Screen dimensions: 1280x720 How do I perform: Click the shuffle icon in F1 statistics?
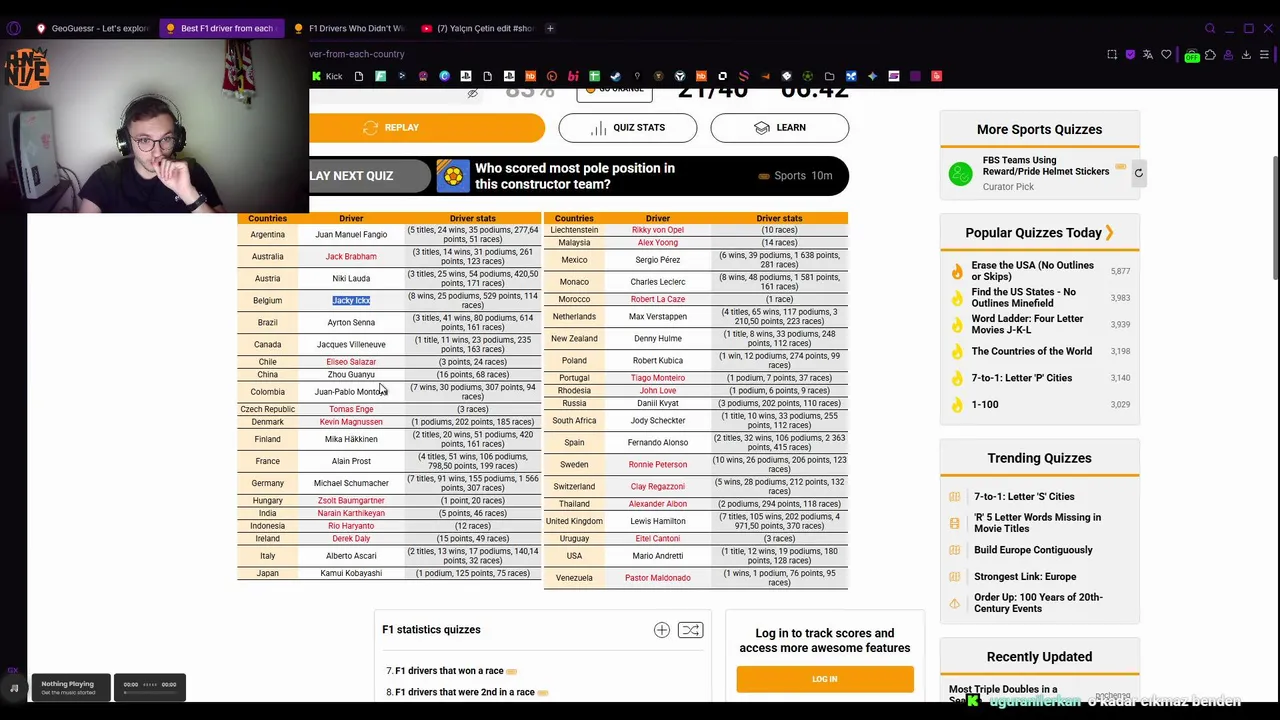tap(690, 630)
